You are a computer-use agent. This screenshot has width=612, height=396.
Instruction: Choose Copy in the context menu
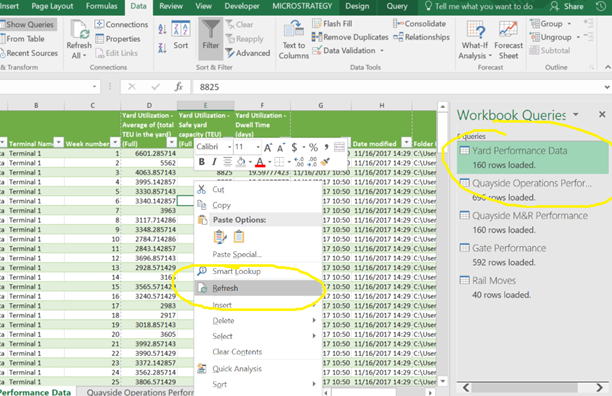coord(258,205)
